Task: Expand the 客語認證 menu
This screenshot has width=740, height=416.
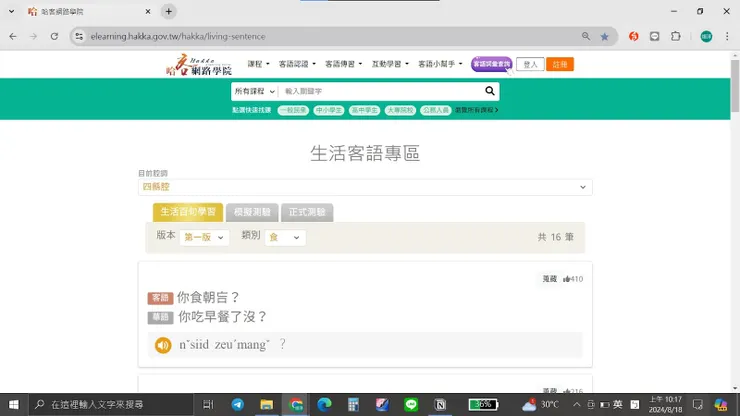Action: pyautogui.click(x=297, y=64)
